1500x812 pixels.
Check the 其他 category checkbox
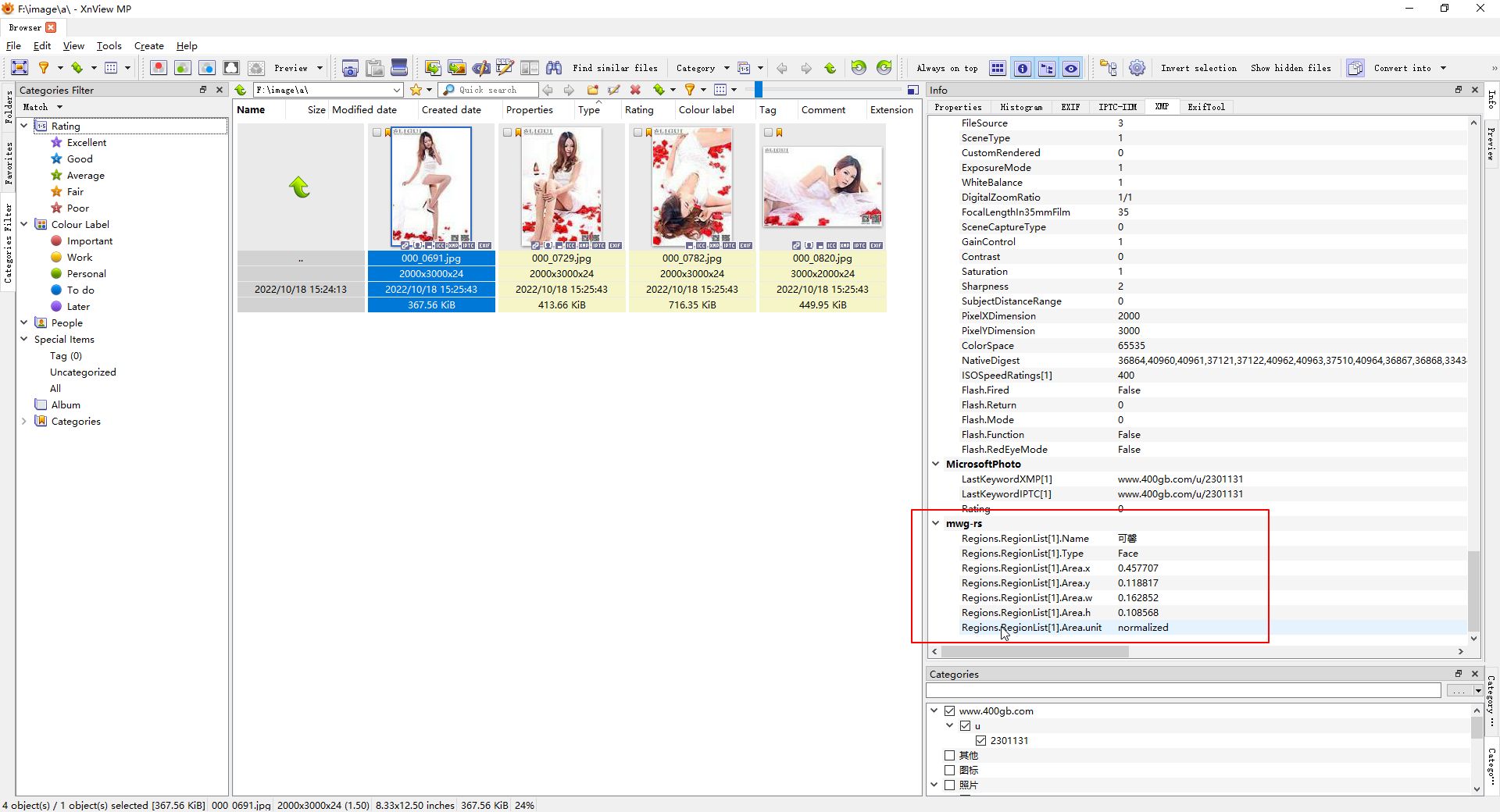click(x=950, y=755)
